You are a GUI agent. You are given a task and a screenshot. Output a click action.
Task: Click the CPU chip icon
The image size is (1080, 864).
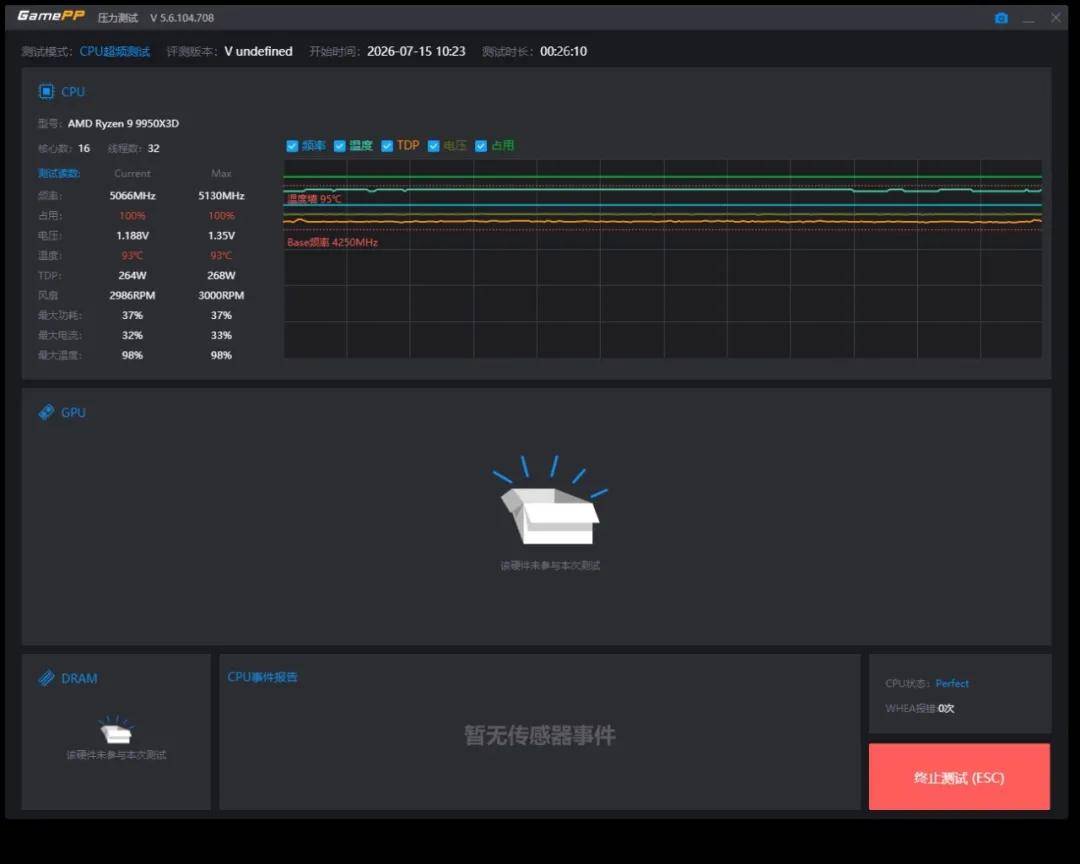pyautogui.click(x=46, y=92)
